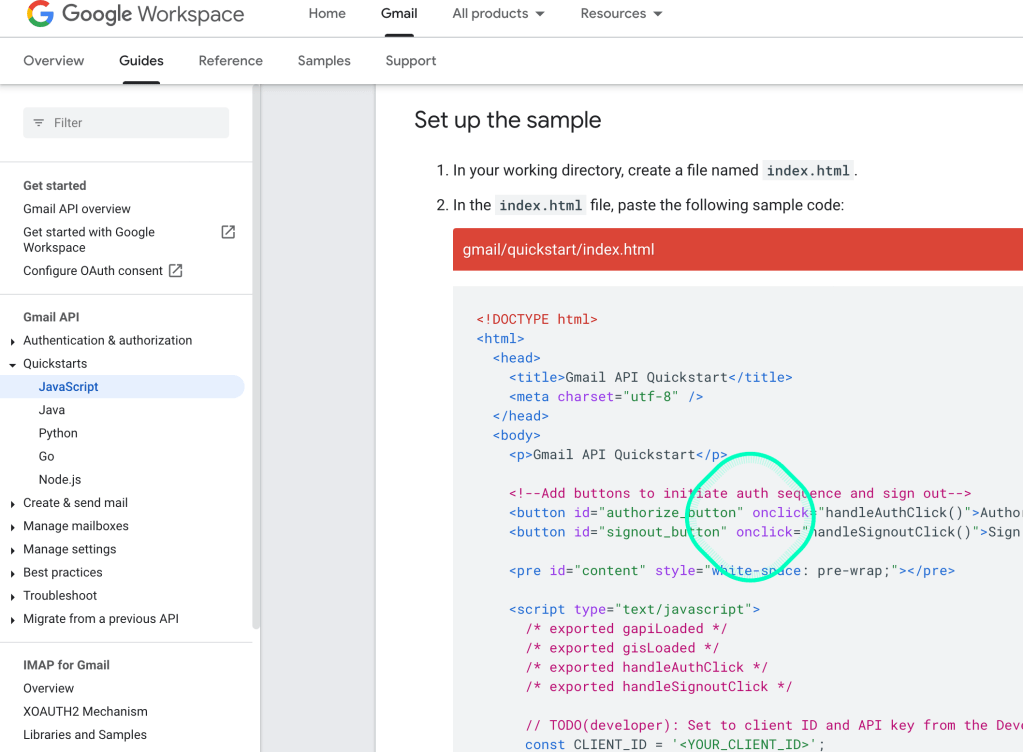Switch to the Overview tab
Image resolution: width=1023 pixels, height=752 pixels.
click(53, 61)
